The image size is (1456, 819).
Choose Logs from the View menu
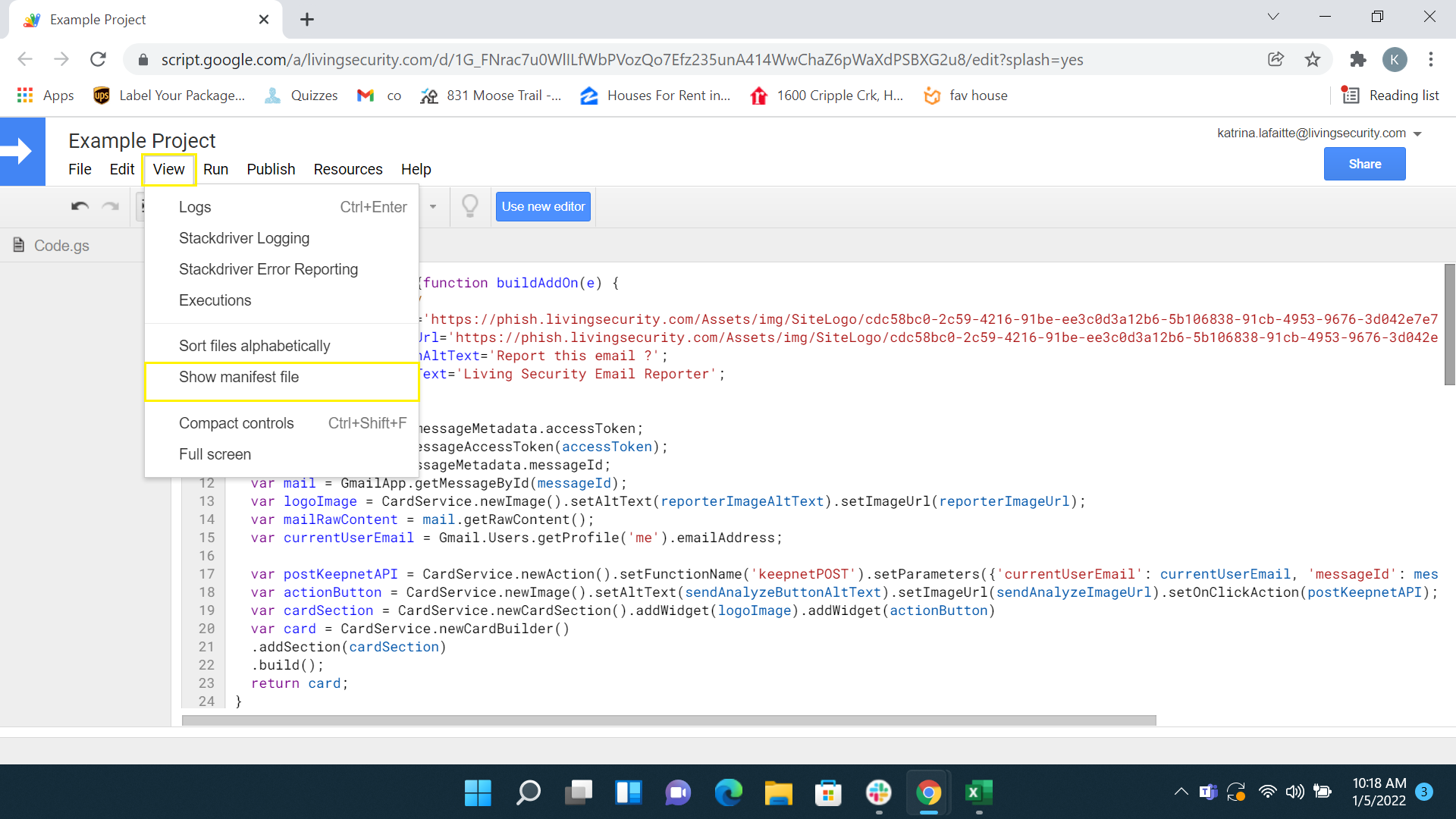[x=281, y=207]
